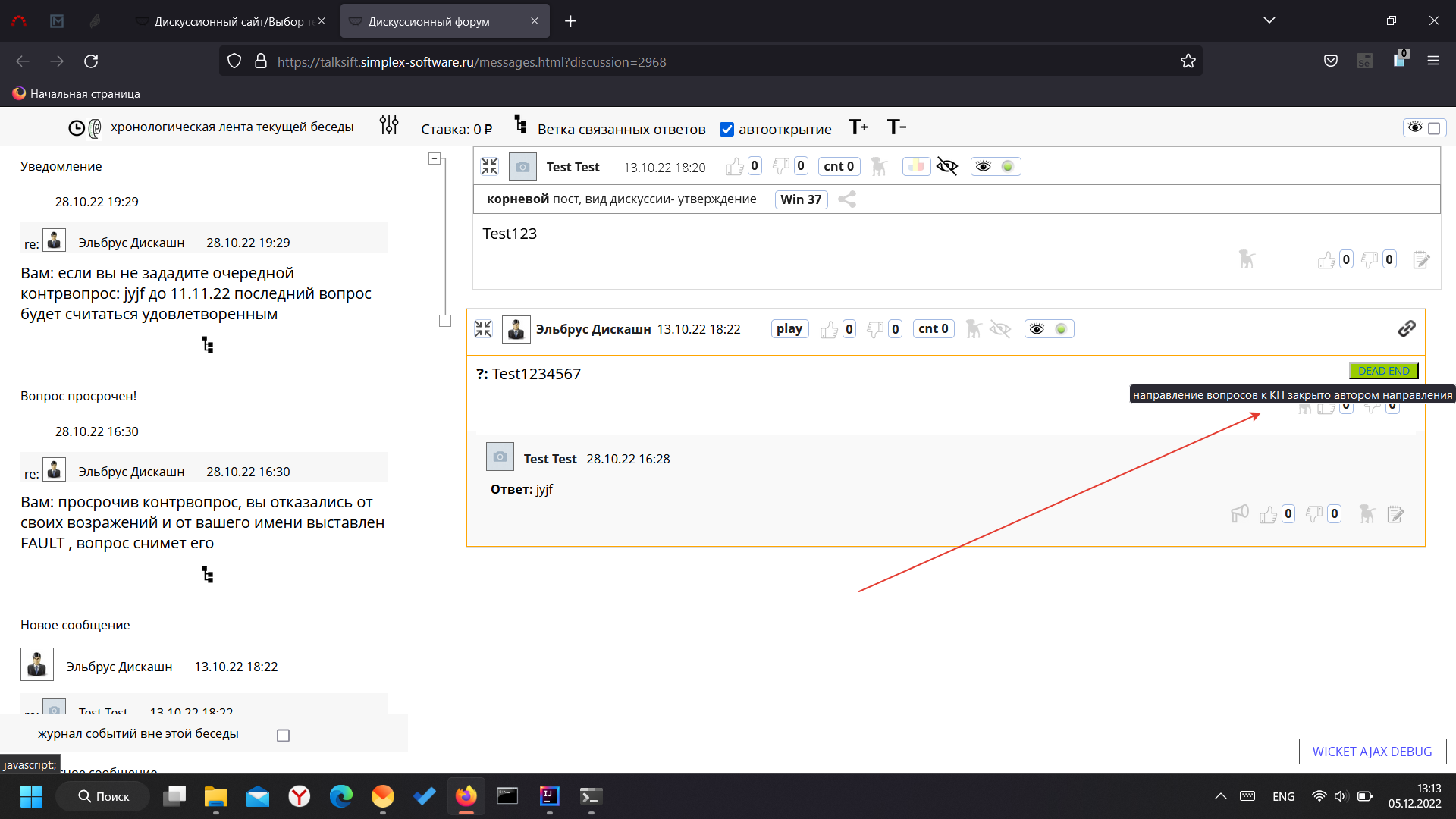Decrease text size with T- button
Screen dimensions: 1456x819
[x=896, y=127]
